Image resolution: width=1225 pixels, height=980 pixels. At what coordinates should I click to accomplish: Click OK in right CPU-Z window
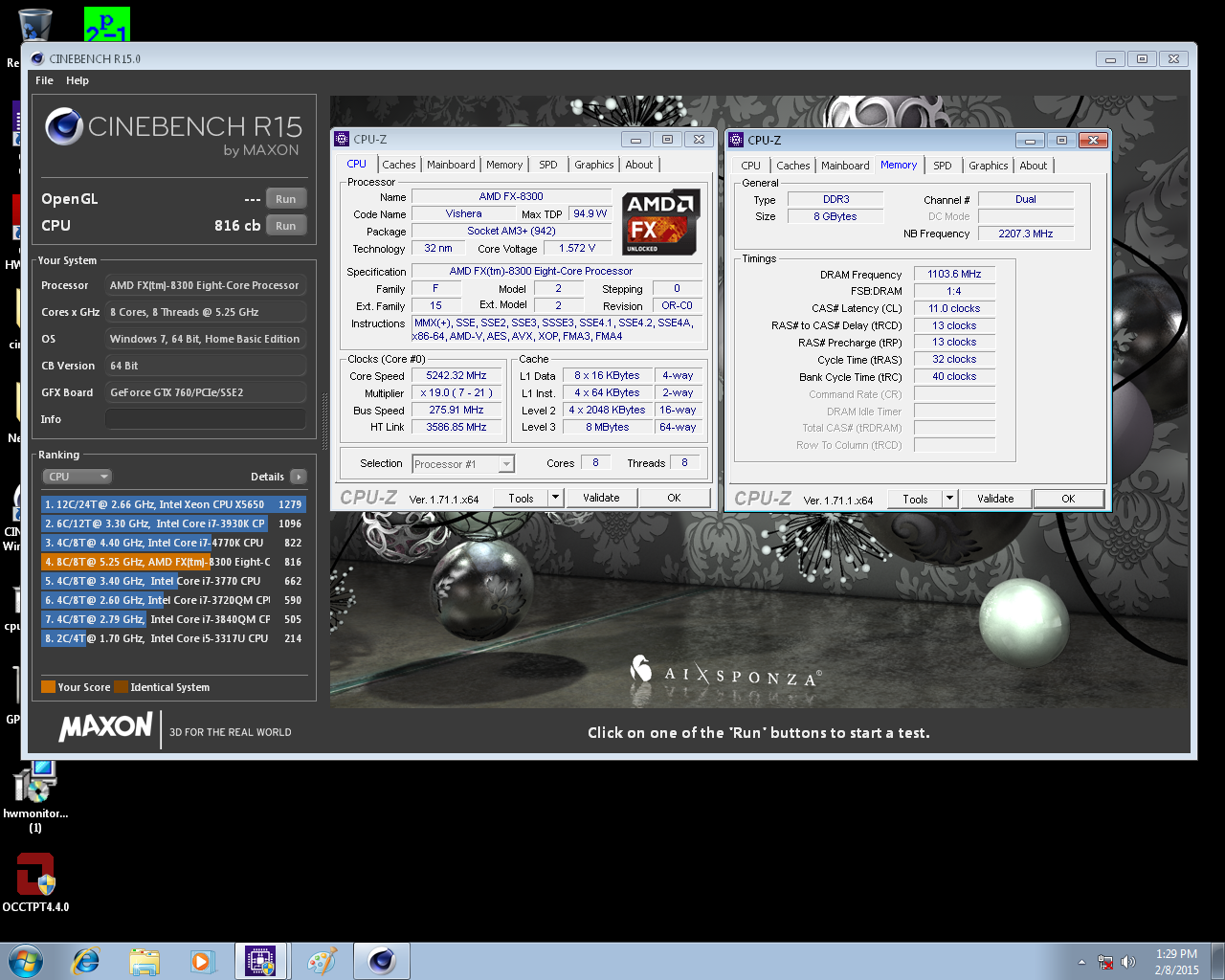(x=1068, y=499)
